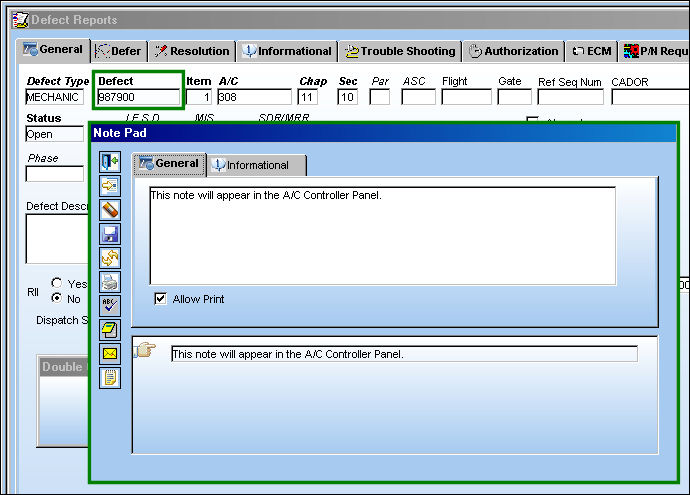Select the RII No radio button
The width and height of the screenshot is (690, 495).
pyautogui.click(x=56, y=298)
